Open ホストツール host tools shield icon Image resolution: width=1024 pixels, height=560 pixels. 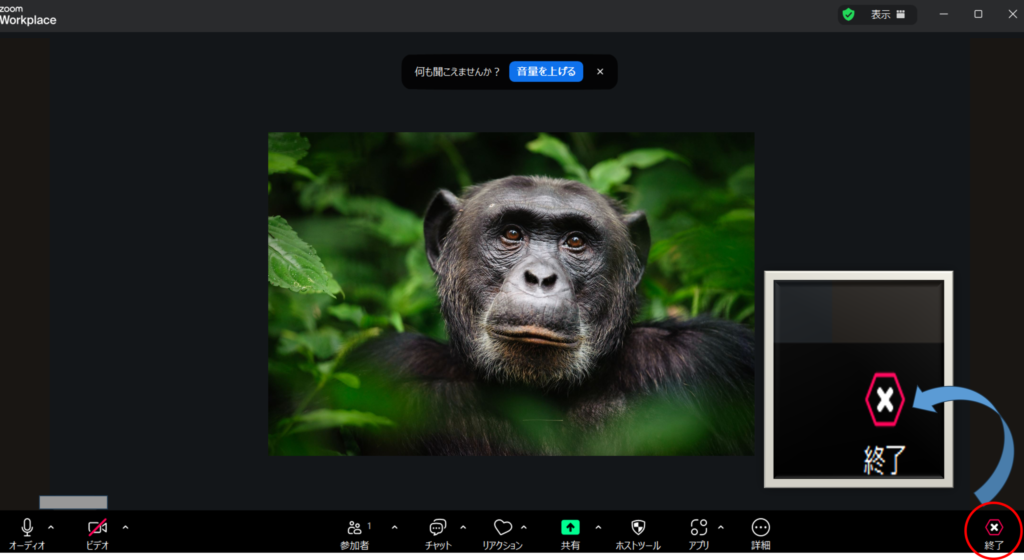click(x=637, y=528)
